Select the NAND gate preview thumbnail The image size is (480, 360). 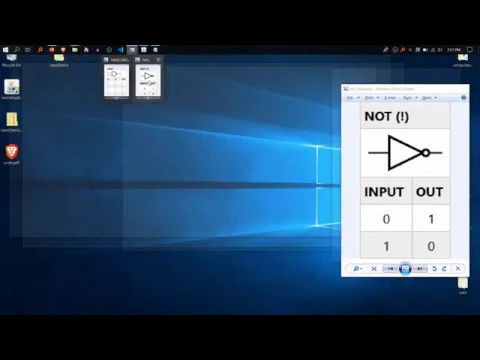click(116, 80)
